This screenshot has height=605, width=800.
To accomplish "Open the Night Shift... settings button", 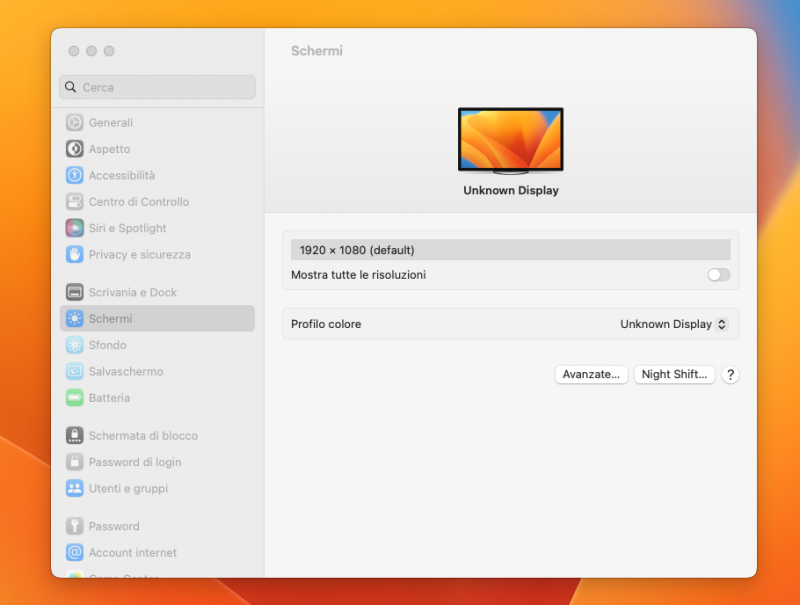I will [x=674, y=374].
